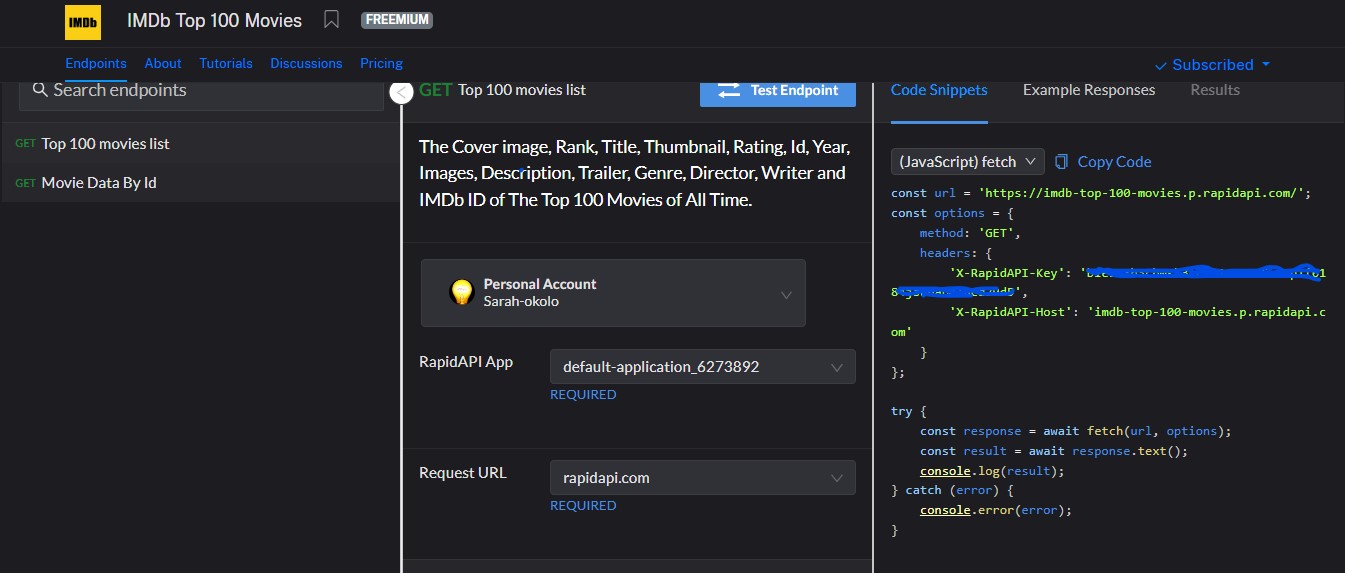Select the Top 100 movies list endpoint

point(200,144)
